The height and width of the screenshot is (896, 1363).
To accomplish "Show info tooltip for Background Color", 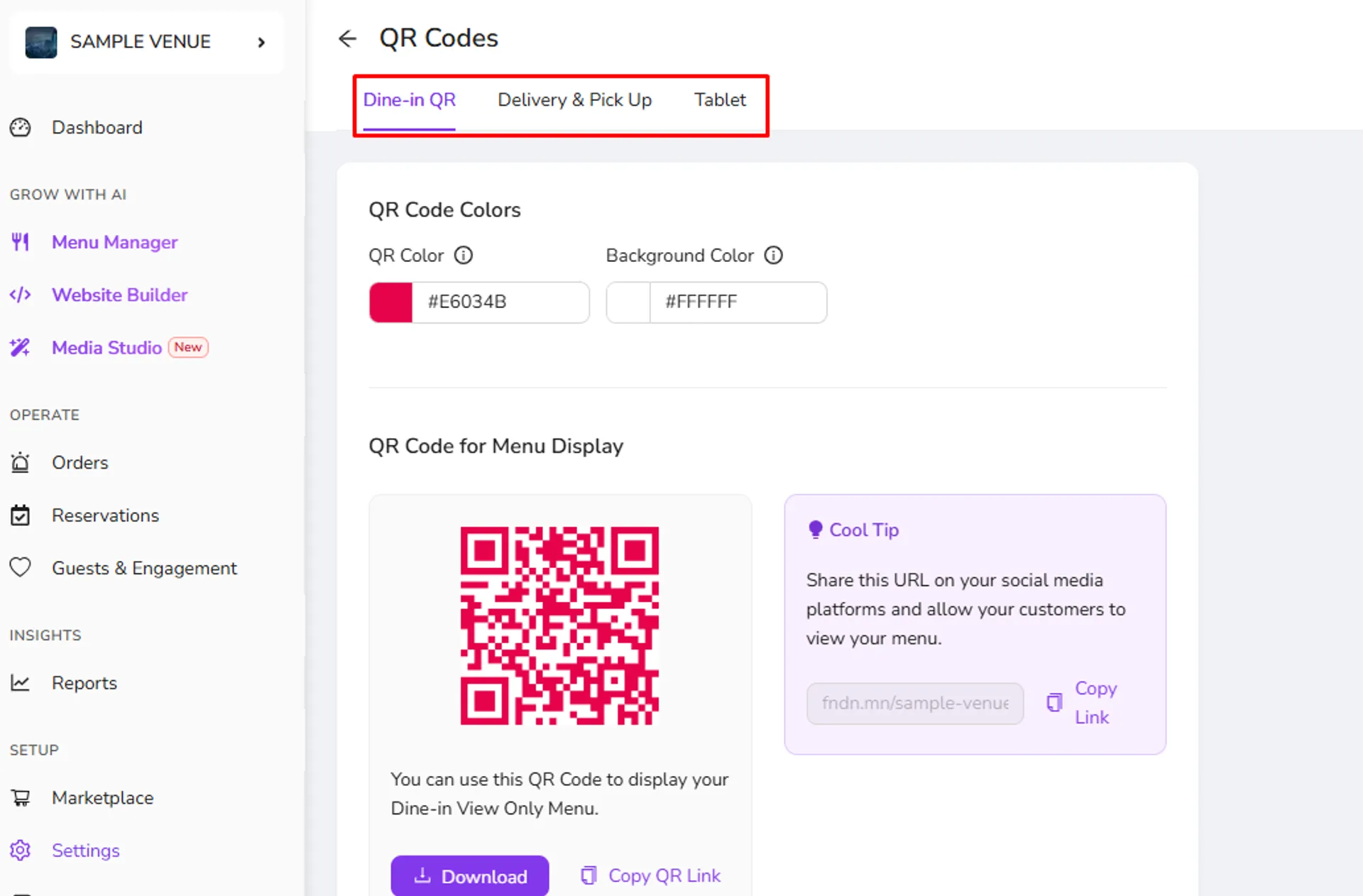I will click(773, 255).
